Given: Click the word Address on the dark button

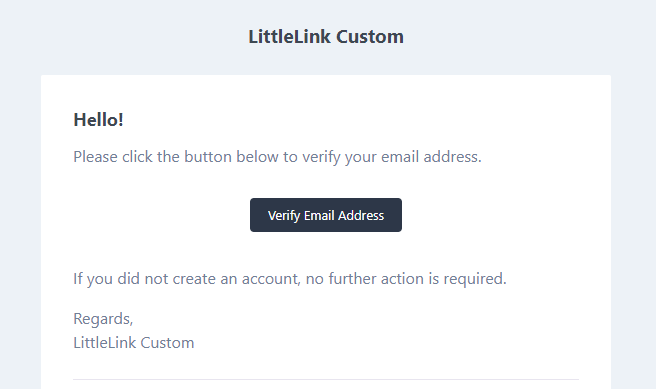Looking at the screenshot, I should (x=361, y=215).
